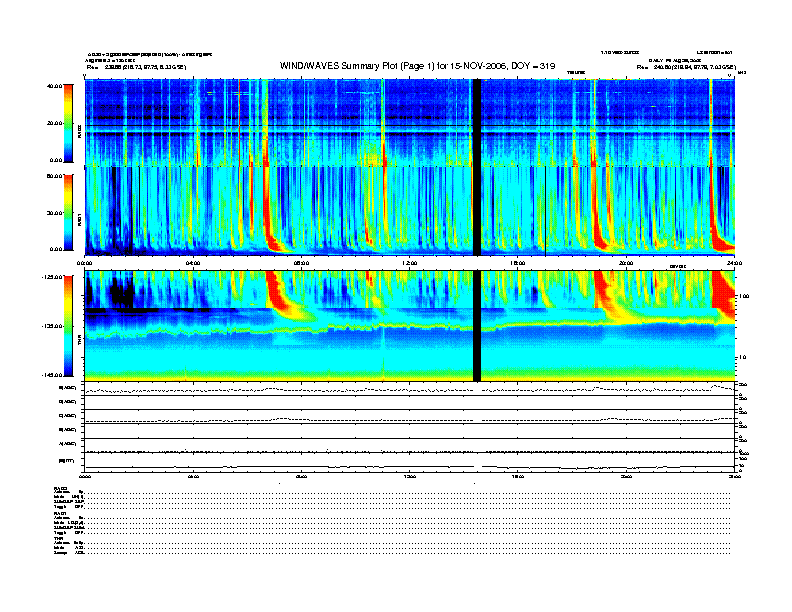Click the horizontal black line across RAD2 spectrogram
The height and width of the screenshot is (612, 792).
point(410,126)
